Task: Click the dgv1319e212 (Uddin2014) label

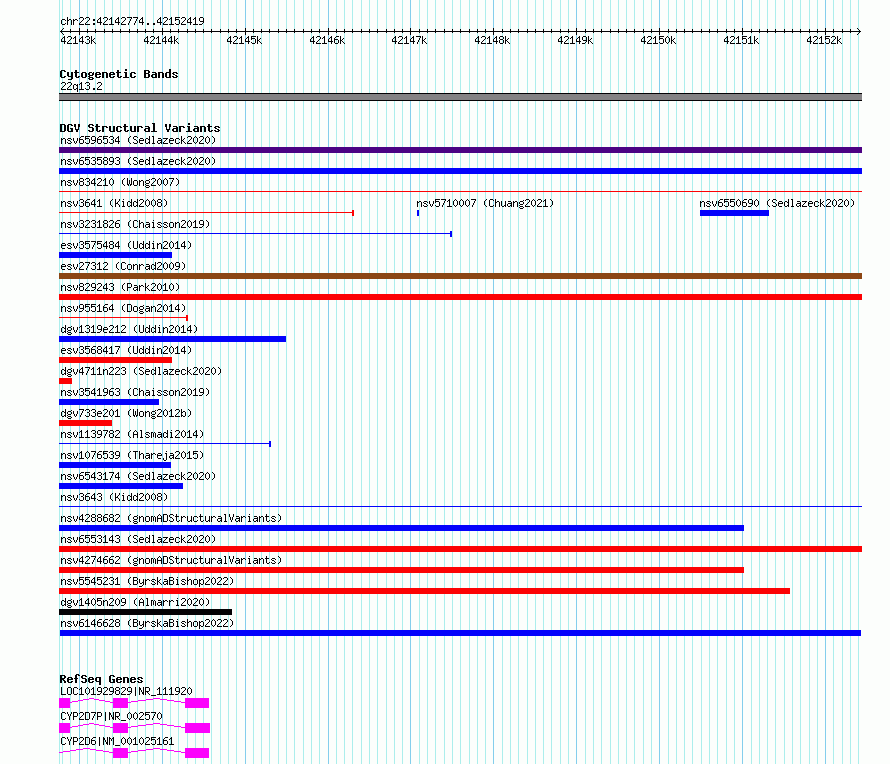Action: coord(129,329)
